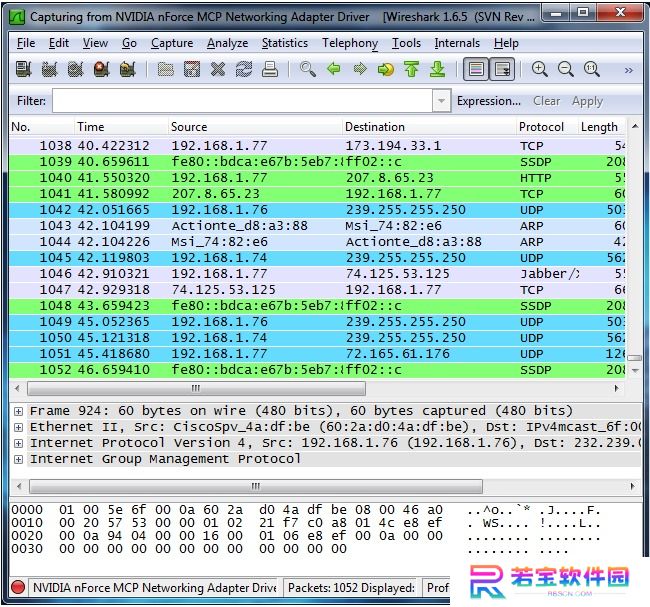Image resolution: width=650 pixels, height=607 pixels.
Task: Expand the Frame 924 tree node
Action: 18,411
